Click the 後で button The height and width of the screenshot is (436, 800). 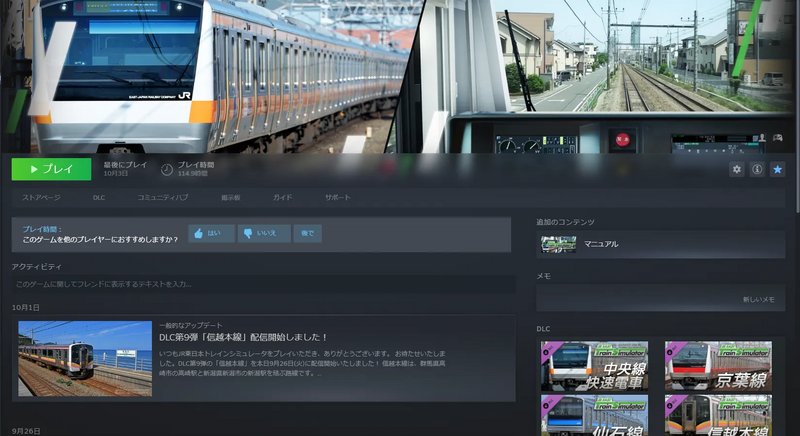307,234
